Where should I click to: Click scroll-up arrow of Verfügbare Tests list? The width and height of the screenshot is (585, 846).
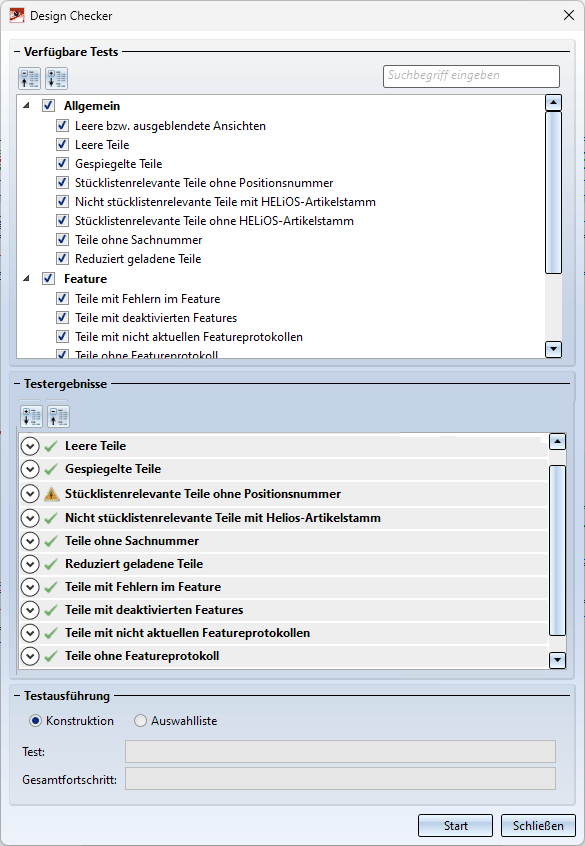click(554, 103)
